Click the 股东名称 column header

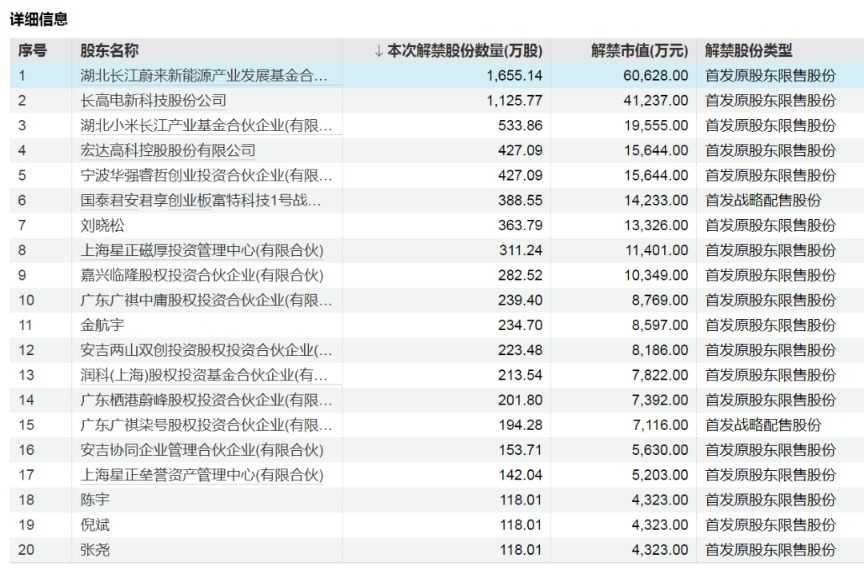(109, 51)
